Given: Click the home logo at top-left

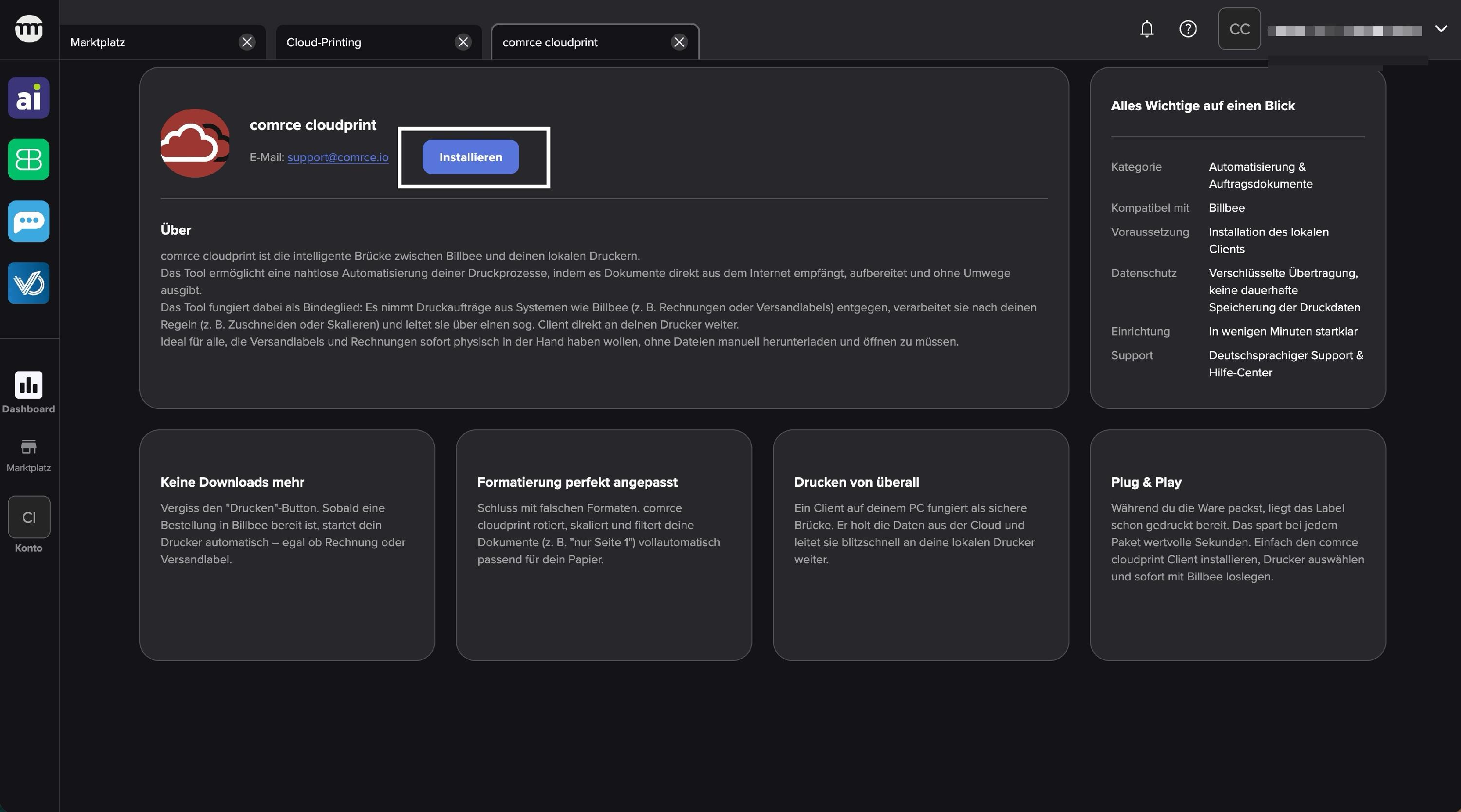Looking at the screenshot, I should tap(28, 28).
